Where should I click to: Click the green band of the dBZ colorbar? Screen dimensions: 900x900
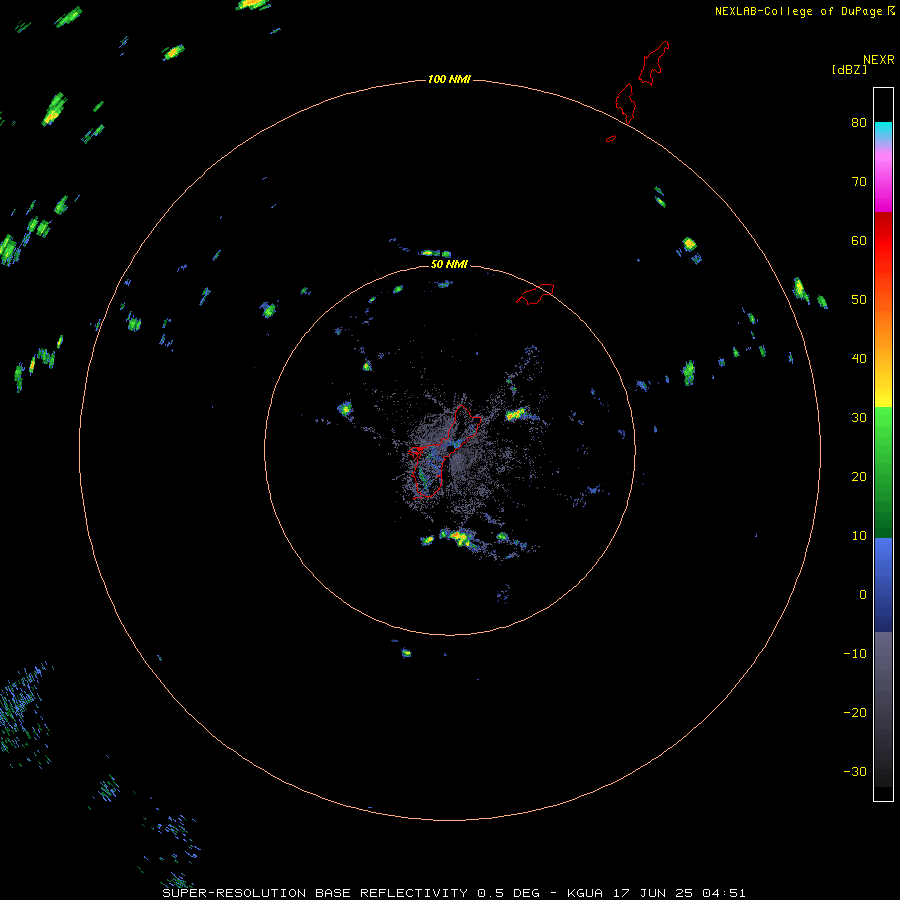(x=883, y=472)
